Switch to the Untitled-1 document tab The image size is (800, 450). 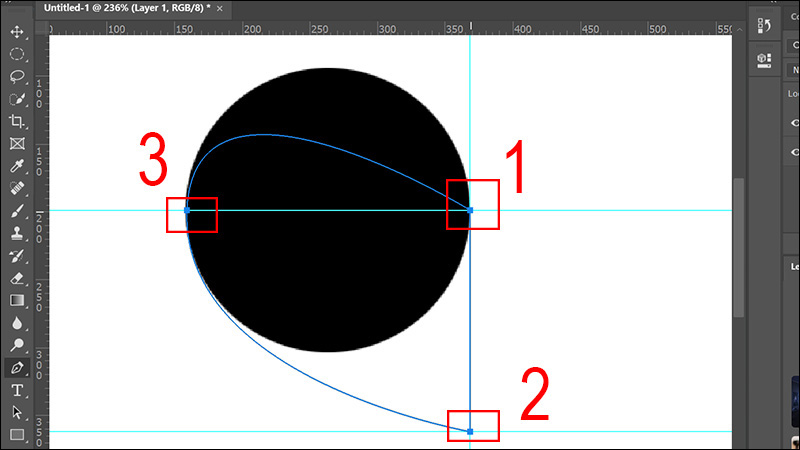tap(127, 8)
